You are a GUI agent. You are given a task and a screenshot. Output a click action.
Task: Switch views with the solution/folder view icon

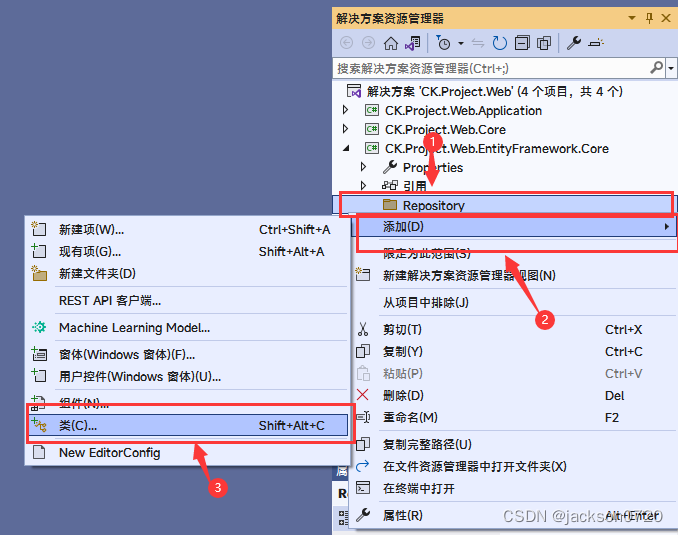coord(413,43)
